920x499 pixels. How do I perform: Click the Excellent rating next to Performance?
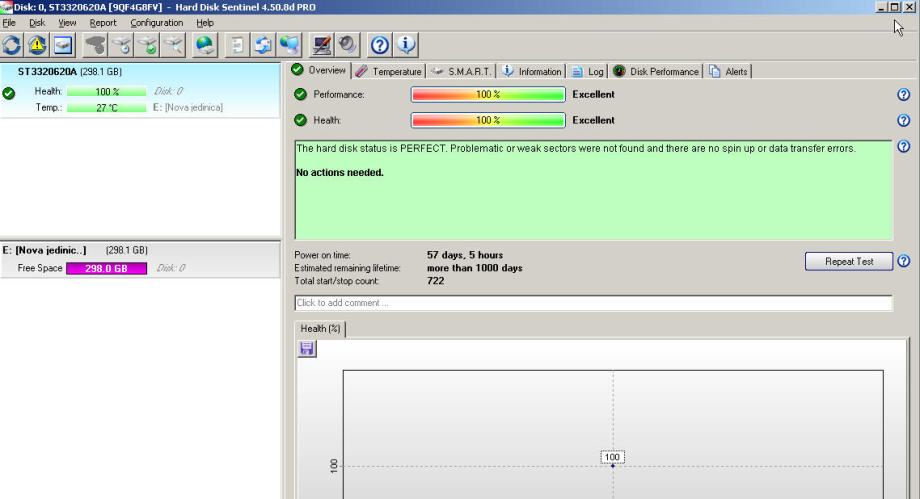click(593, 95)
